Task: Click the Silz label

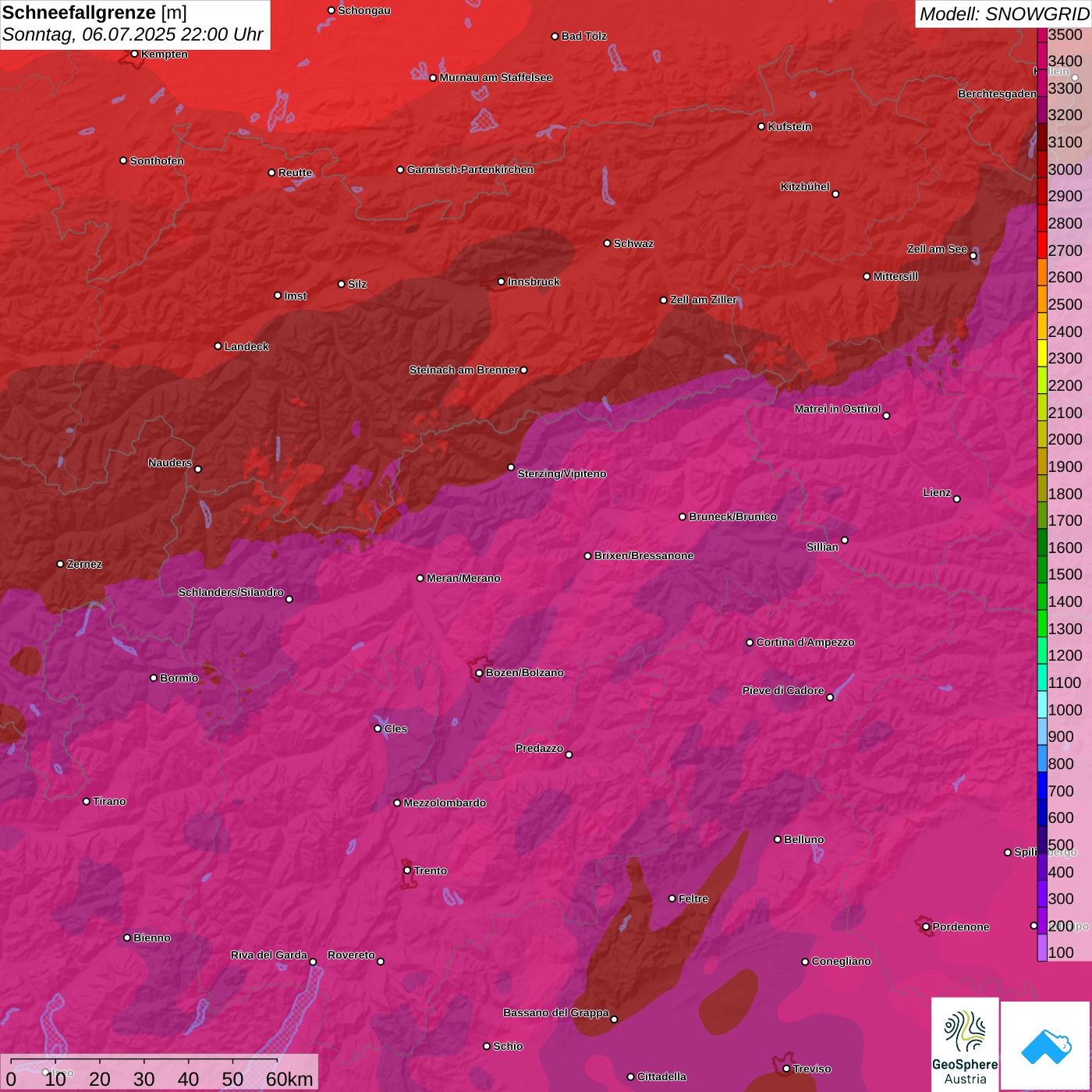Action: pos(357,284)
